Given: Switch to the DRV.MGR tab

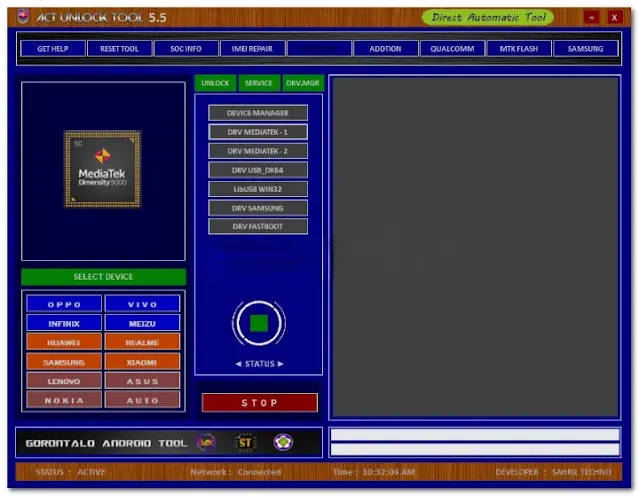Looking at the screenshot, I should coord(303,83).
